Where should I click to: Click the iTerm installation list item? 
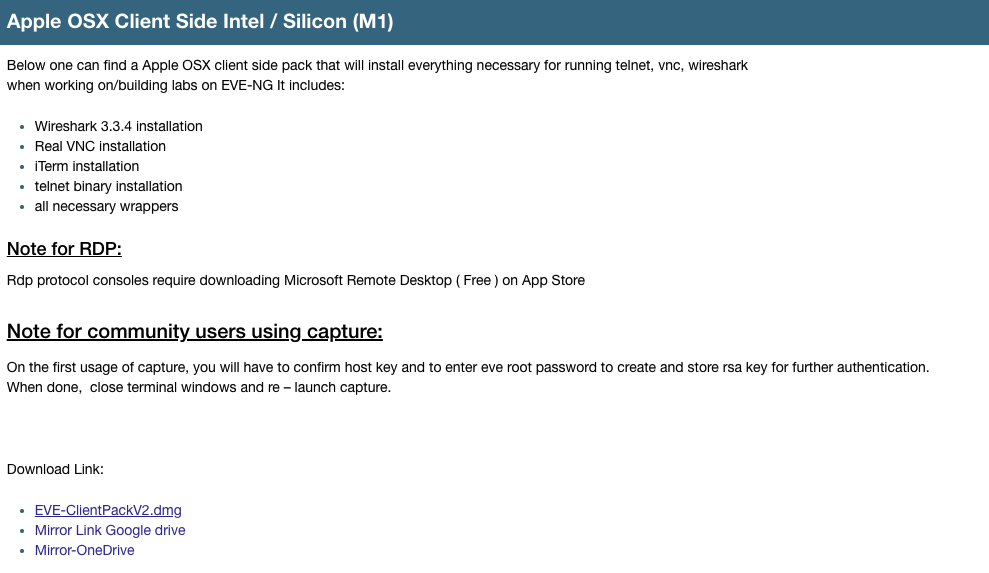pyautogui.click(x=87, y=167)
